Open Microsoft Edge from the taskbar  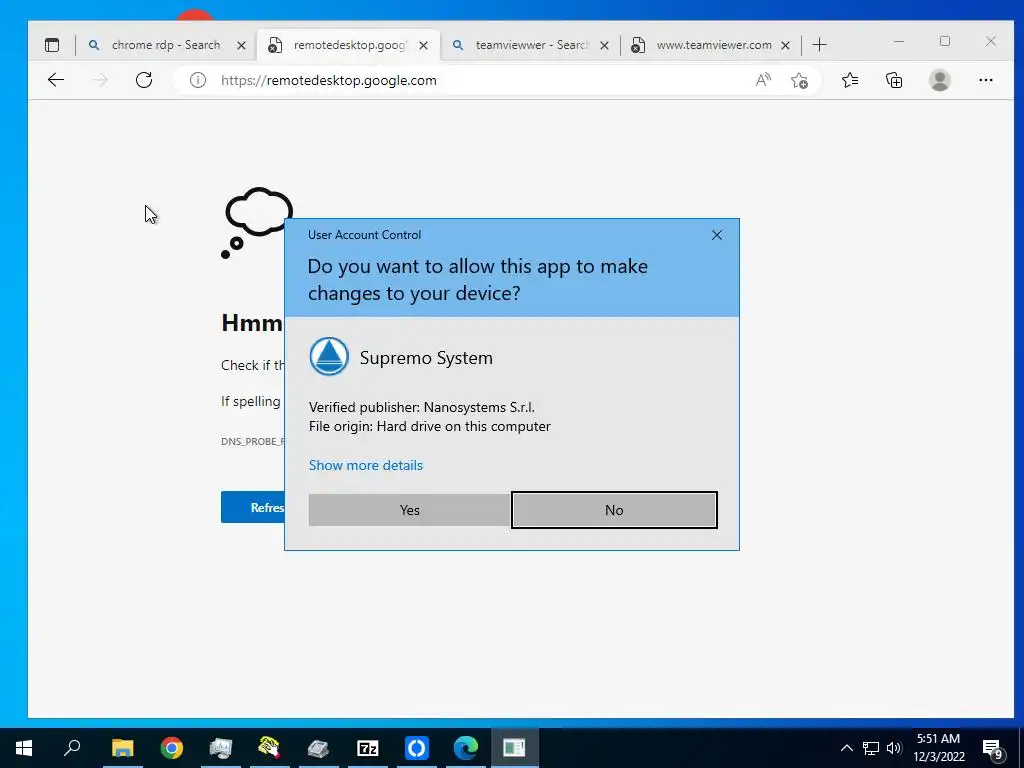coord(466,748)
